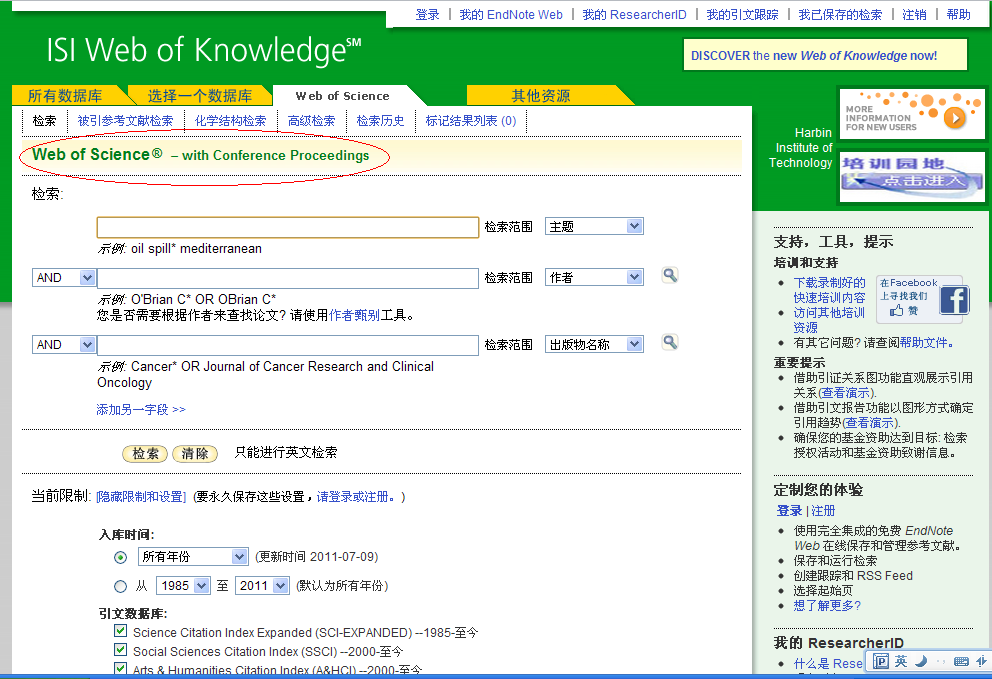
Task: Click the input method P icon in the tray
Action: click(881, 661)
